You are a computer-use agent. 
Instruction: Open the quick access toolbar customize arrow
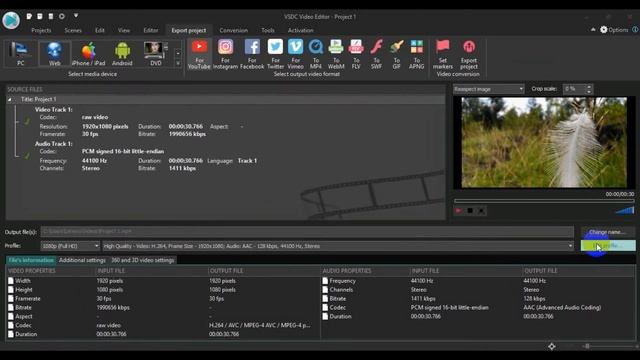[76, 16]
